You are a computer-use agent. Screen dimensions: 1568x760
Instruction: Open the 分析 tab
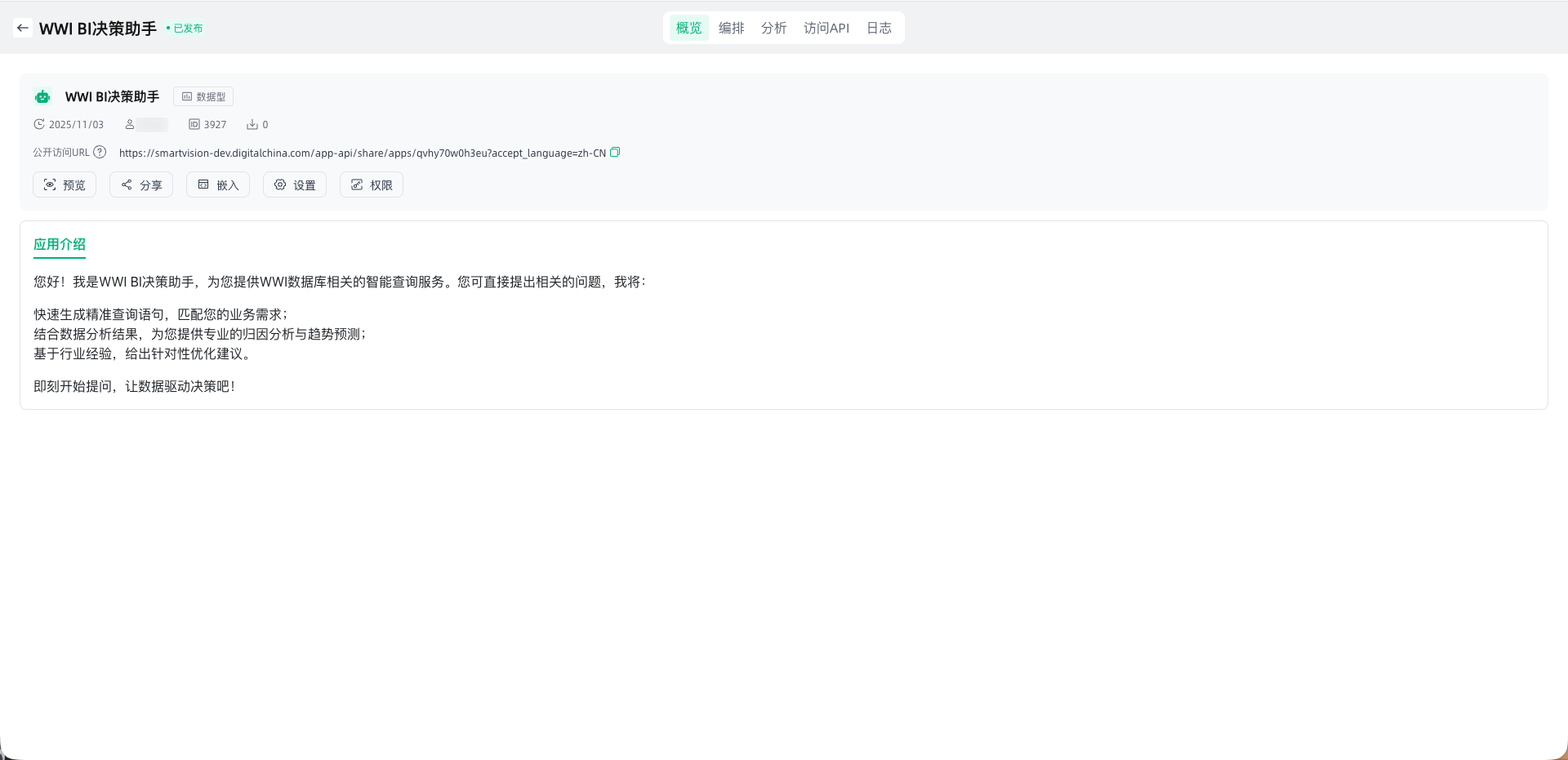[x=773, y=28]
